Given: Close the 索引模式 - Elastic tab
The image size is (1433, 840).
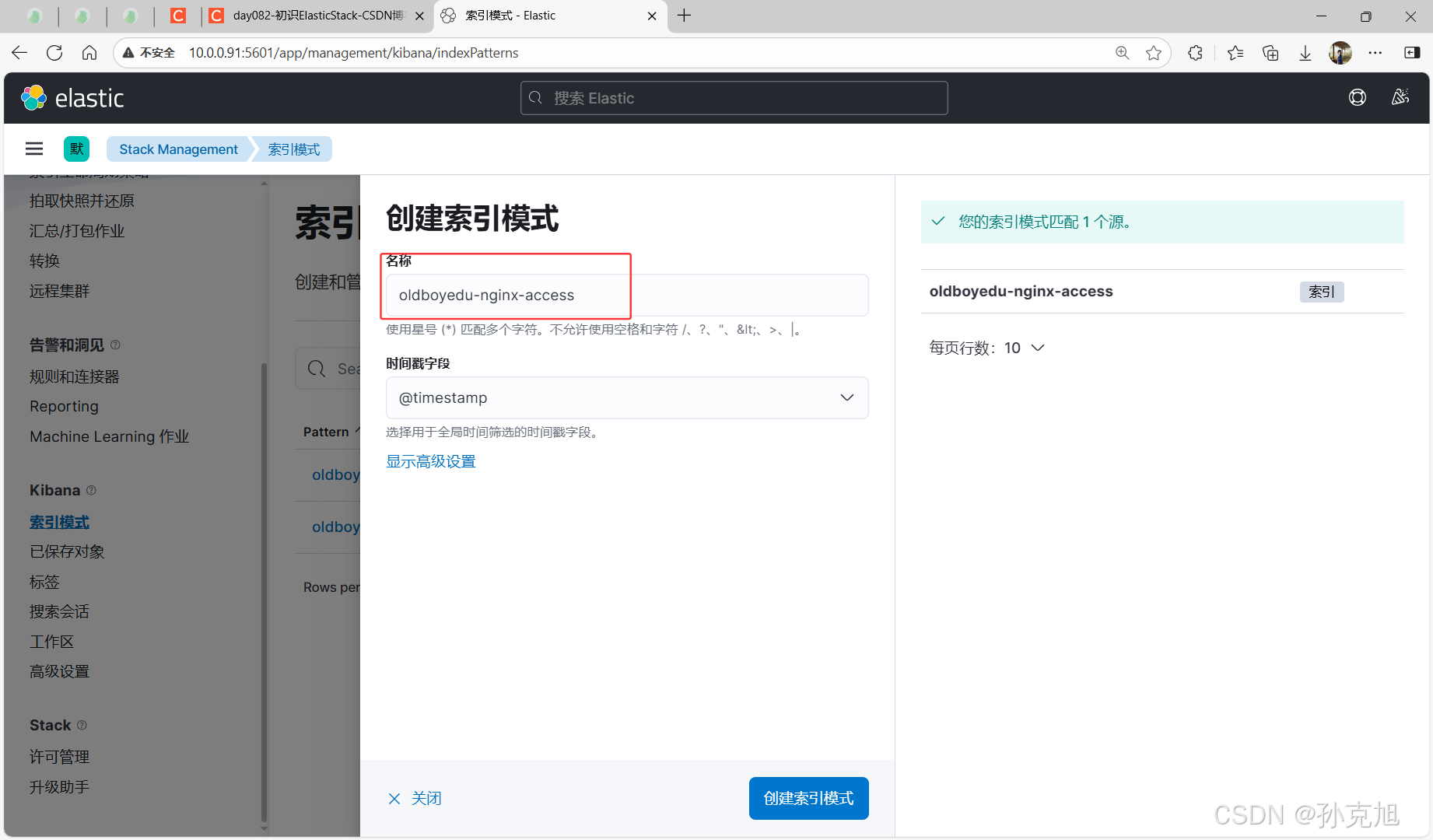Looking at the screenshot, I should (652, 16).
